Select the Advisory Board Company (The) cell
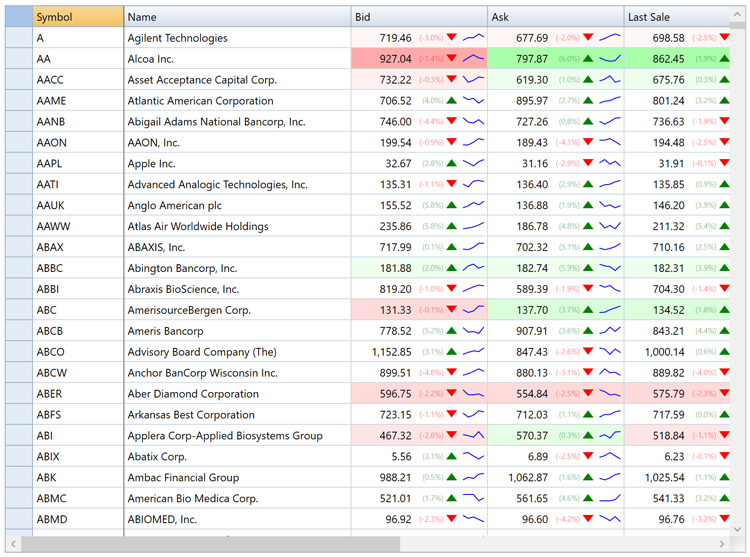This screenshot has width=750, height=557. [x=237, y=351]
